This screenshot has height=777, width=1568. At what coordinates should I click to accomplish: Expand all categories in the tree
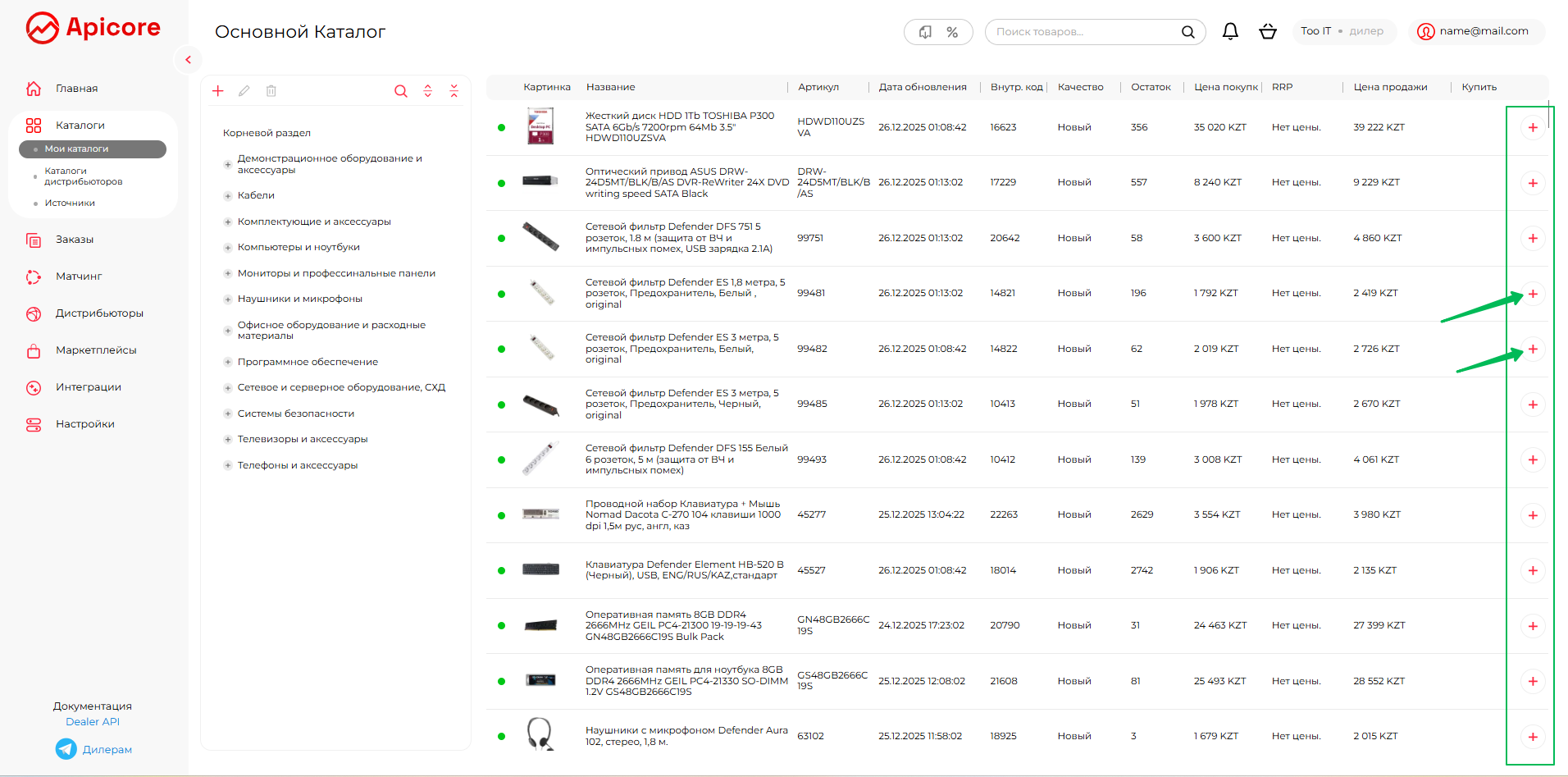tap(427, 91)
